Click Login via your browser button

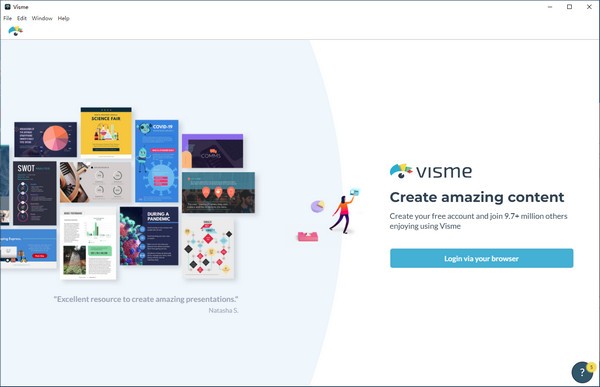coord(481,258)
